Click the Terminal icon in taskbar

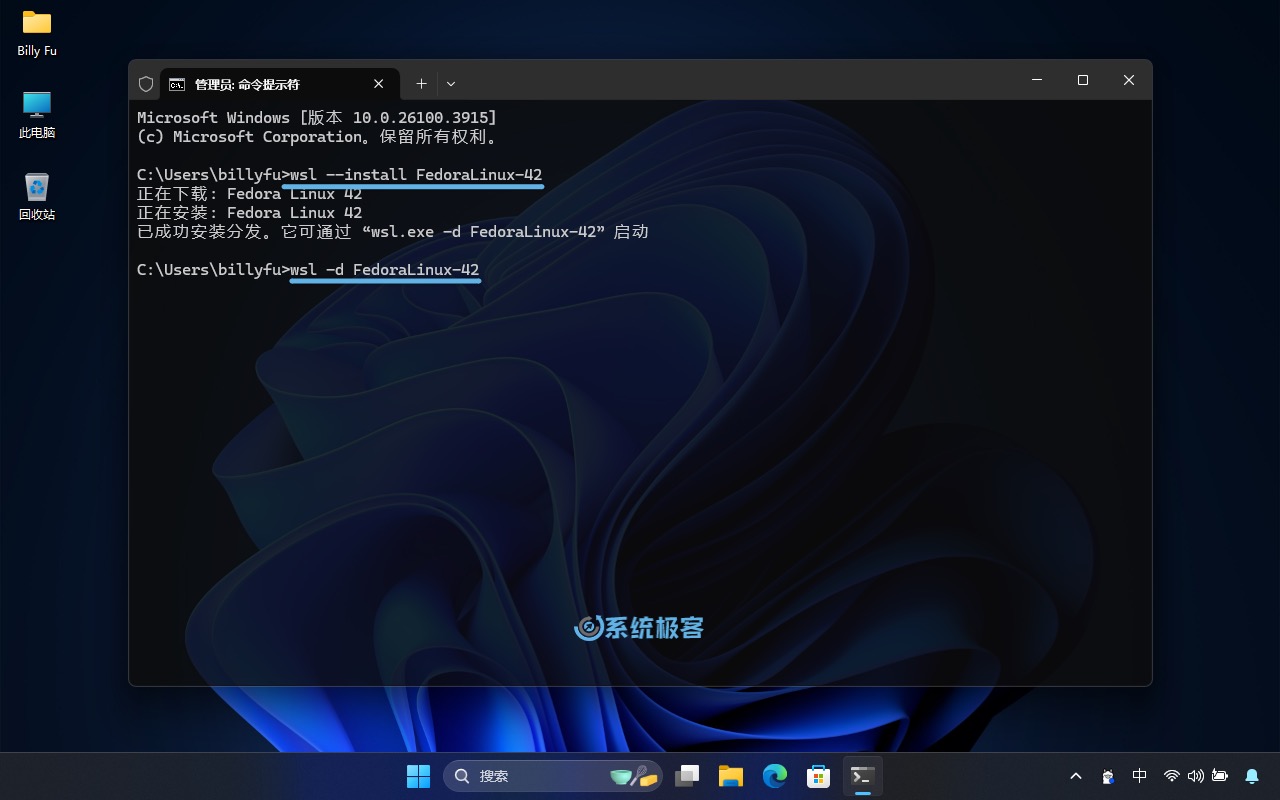(x=862, y=776)
